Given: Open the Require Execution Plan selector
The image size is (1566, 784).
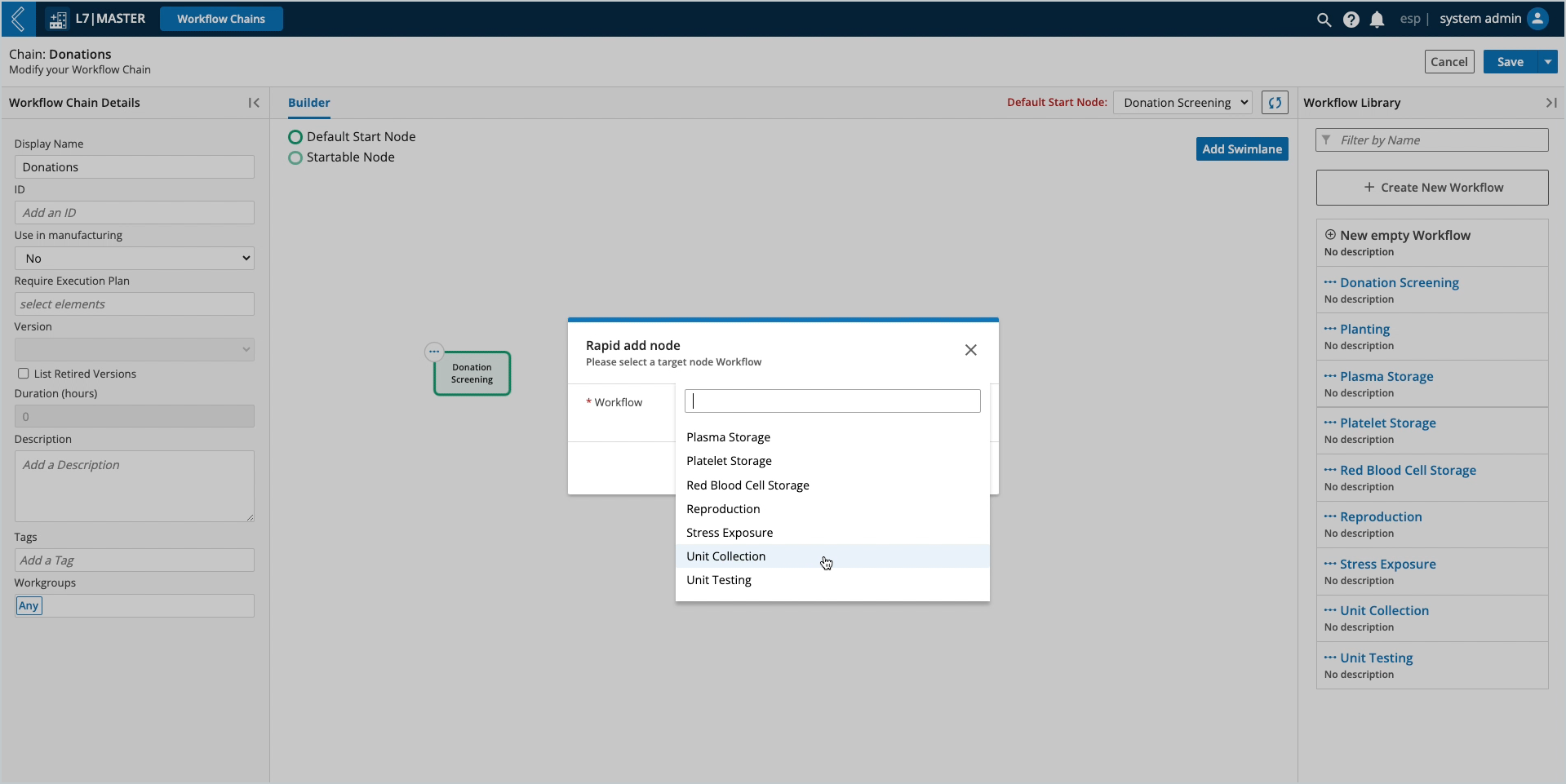Looking at the screenshot, I should (134, 304).
